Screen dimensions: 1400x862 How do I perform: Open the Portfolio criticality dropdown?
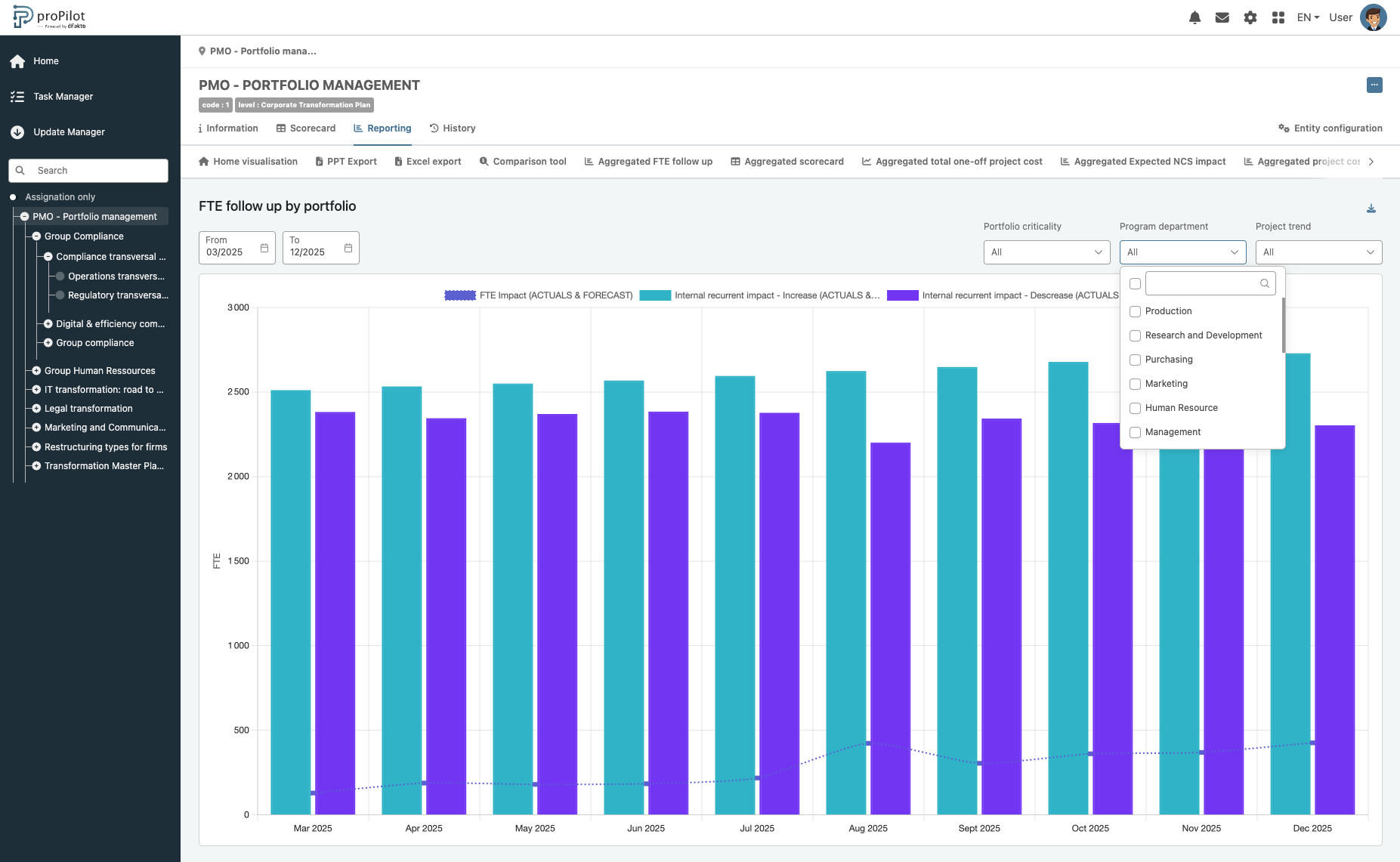coord(1047,252)
